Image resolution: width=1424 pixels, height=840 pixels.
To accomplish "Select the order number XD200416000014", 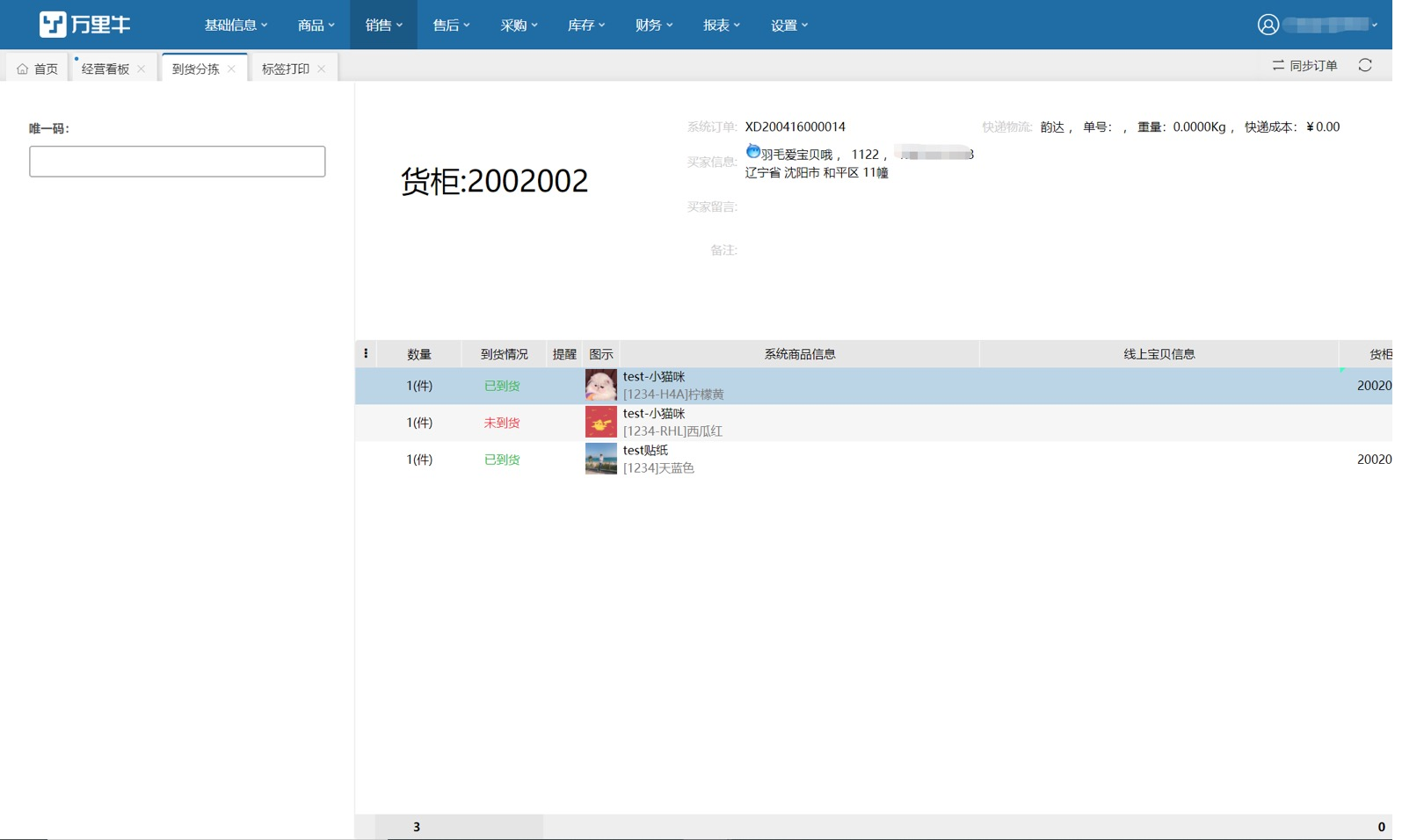I will click(796, 127).
